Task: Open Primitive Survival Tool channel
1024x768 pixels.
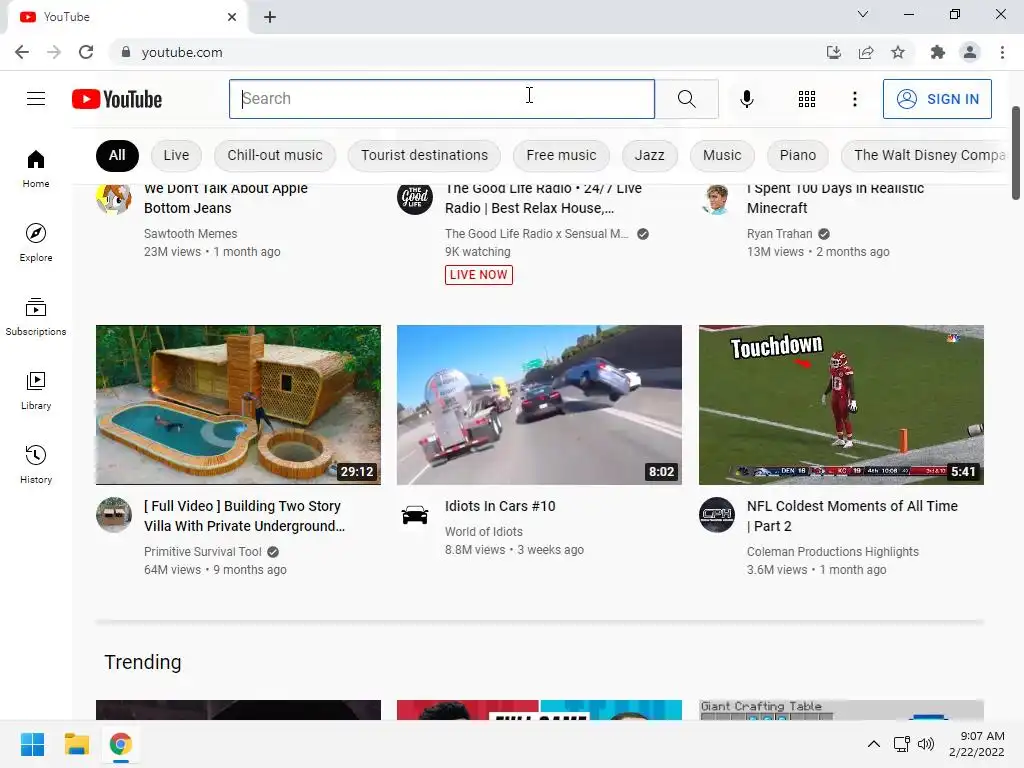Action: pos(202,552)
